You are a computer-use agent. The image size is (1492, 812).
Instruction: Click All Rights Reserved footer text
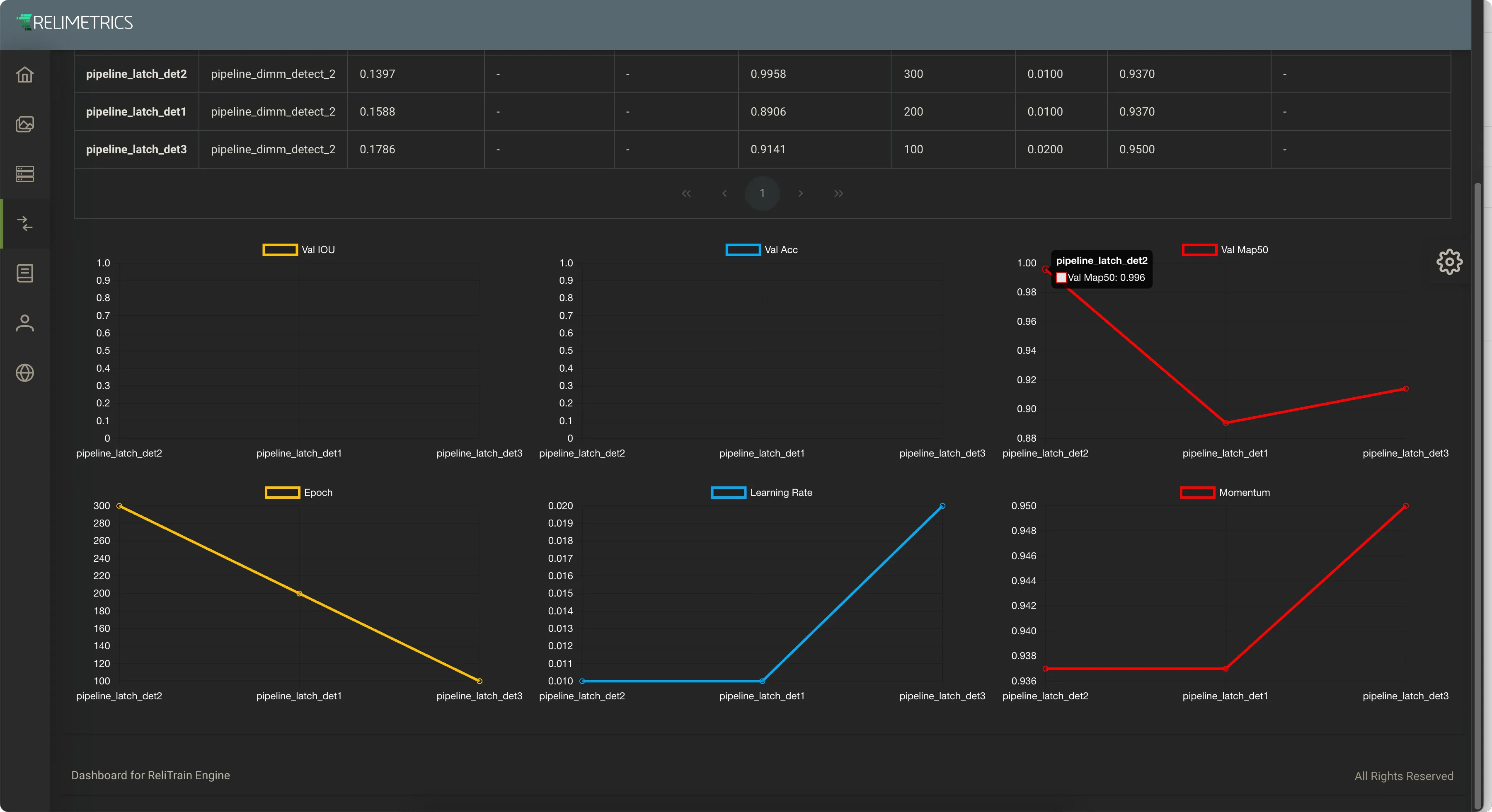[x=1403, y=776]
